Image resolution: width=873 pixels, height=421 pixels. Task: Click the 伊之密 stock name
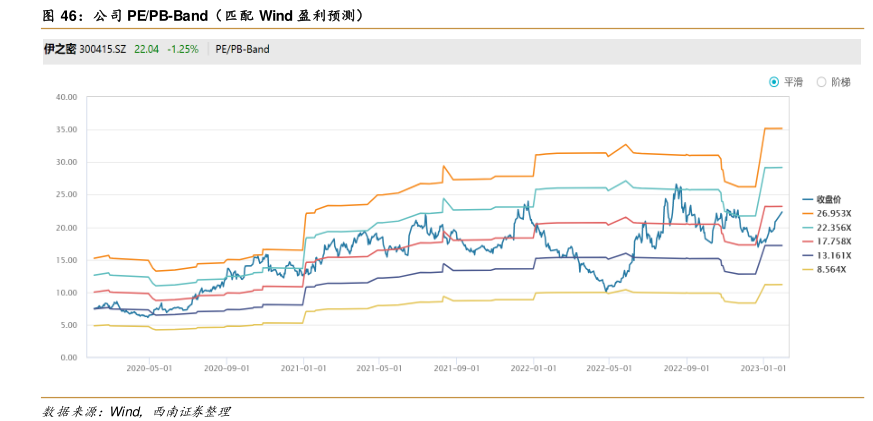(59, 48)
